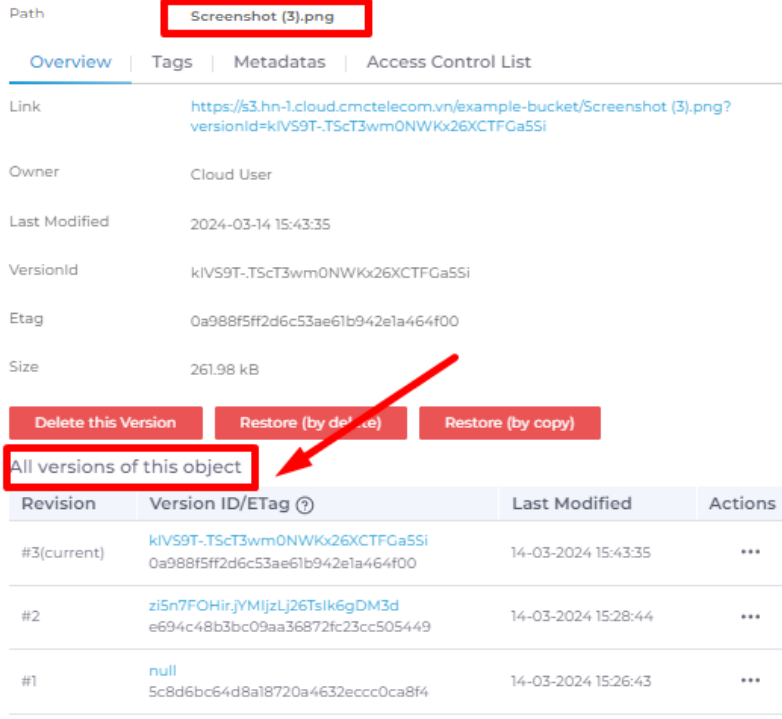This screenshot has height=719, width=782.
Task: Open actions menu for revision #2
Action: pos(750,617)
